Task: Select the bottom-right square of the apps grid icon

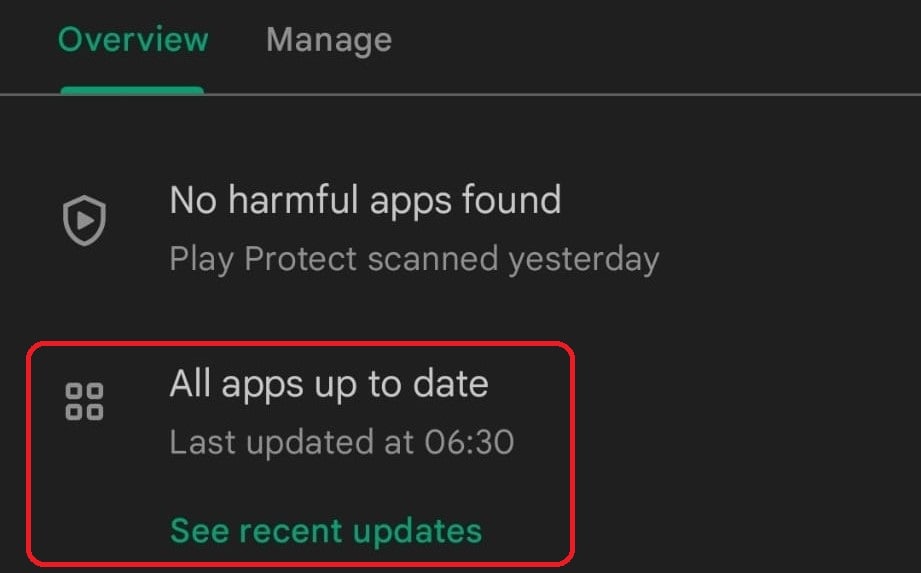Action: tap(95, 412)
